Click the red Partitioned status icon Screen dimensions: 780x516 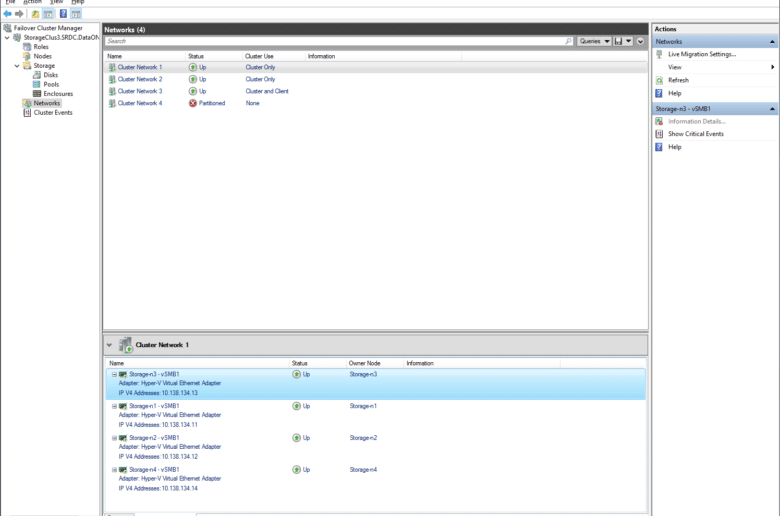click(x=193, y=103)
